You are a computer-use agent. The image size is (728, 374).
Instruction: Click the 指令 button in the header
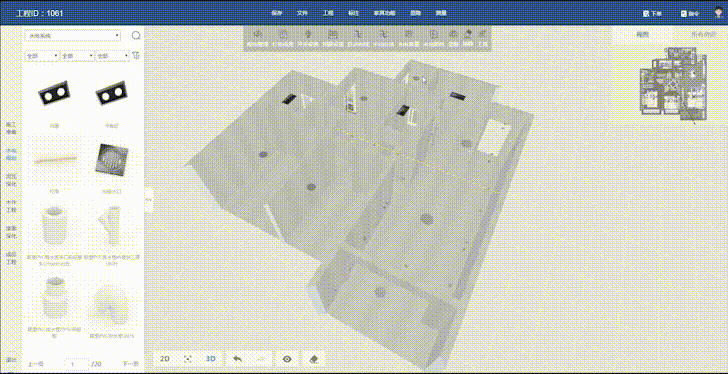tap(690, 14)
